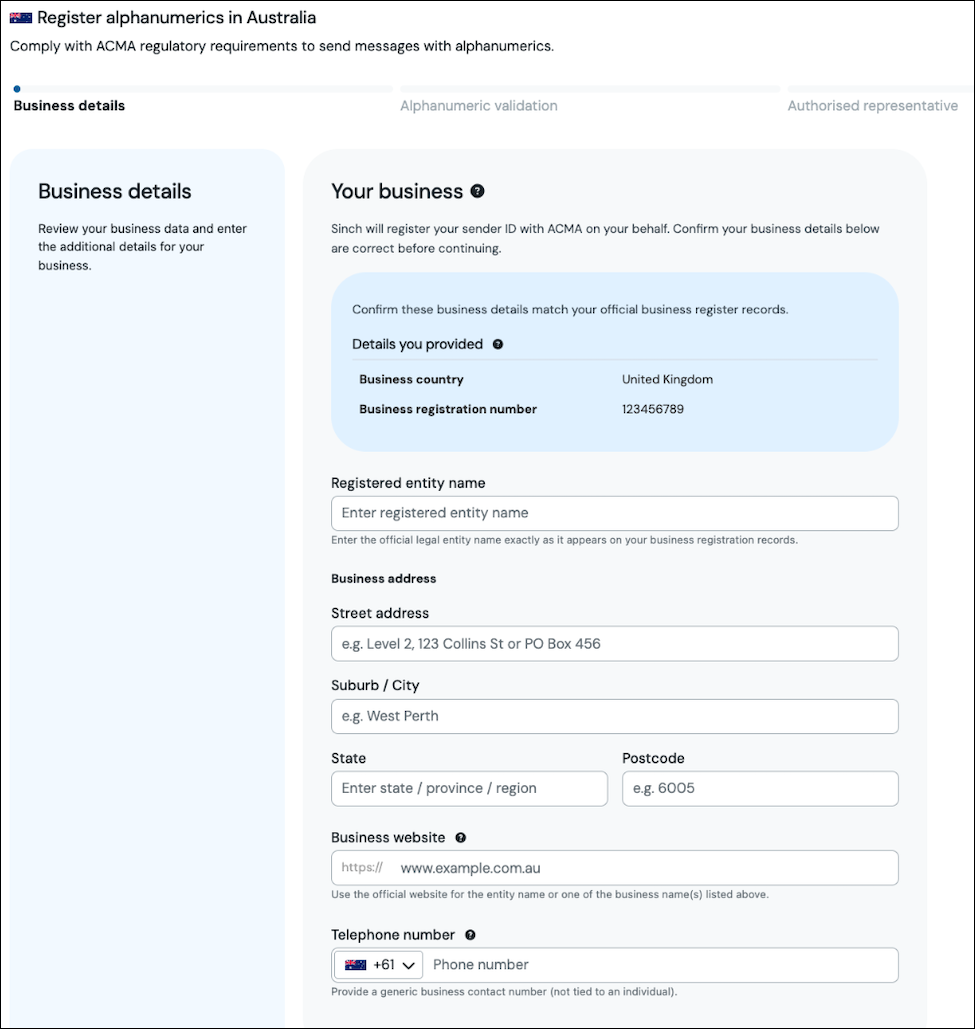Click the Australian flag in the phone field
The width and height of the screenshot is (975, 1029).
[x=356, y=965]
